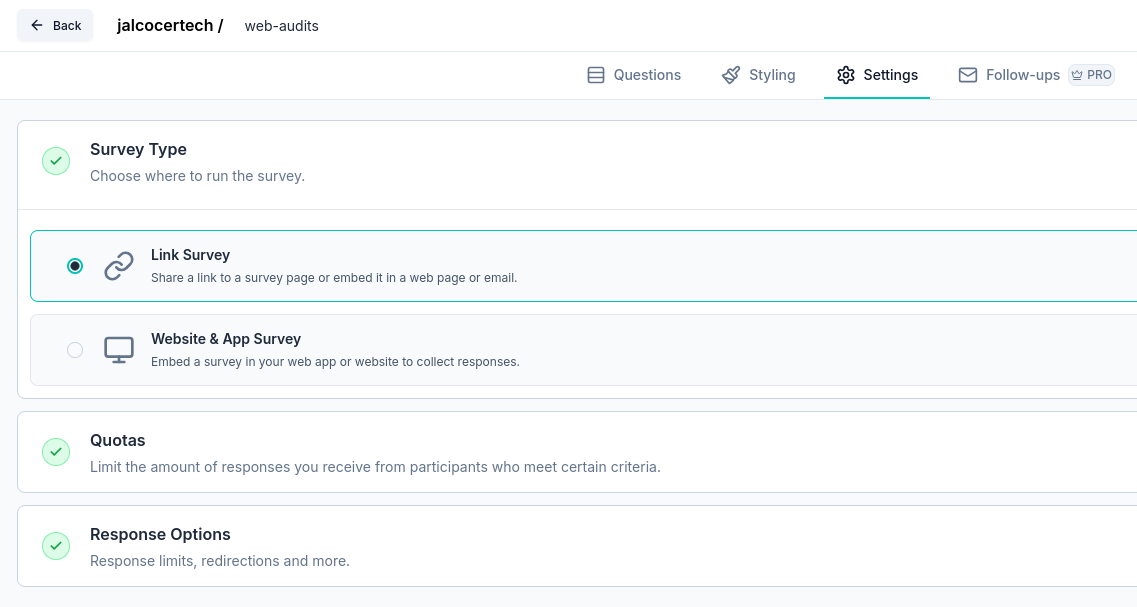The height and width of the screenshot is (607, 1137).
Task: Click the Questions tab icon
Action: [596, 75]
